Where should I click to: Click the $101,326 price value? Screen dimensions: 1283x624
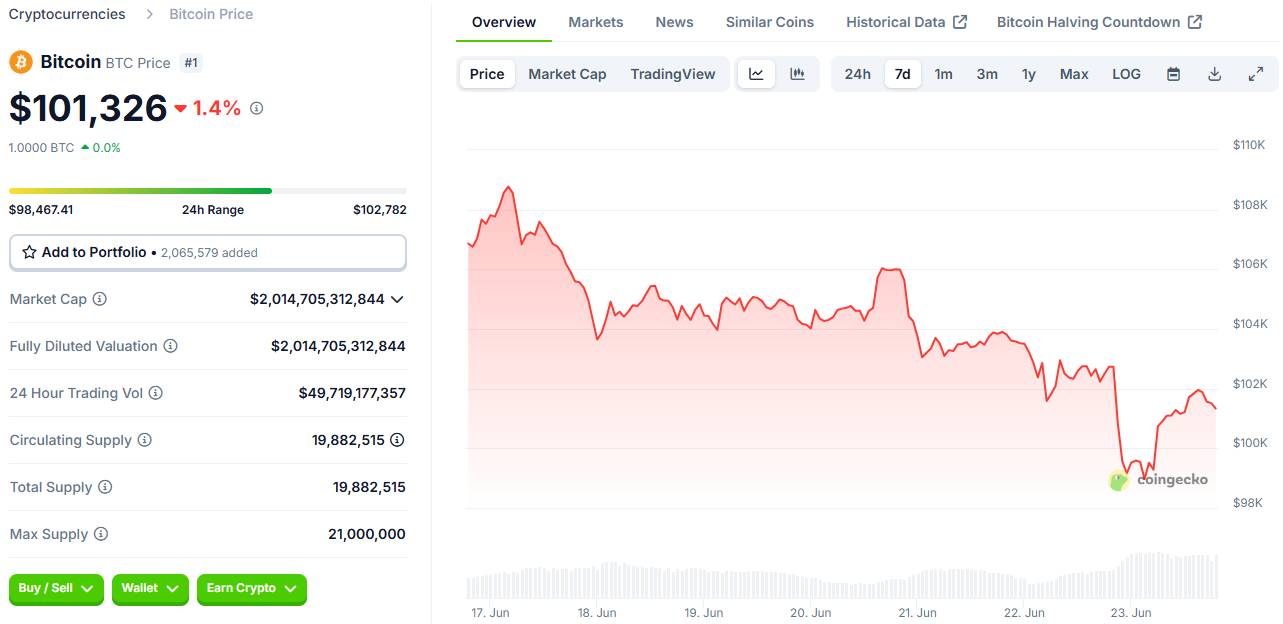pos(88,108)
